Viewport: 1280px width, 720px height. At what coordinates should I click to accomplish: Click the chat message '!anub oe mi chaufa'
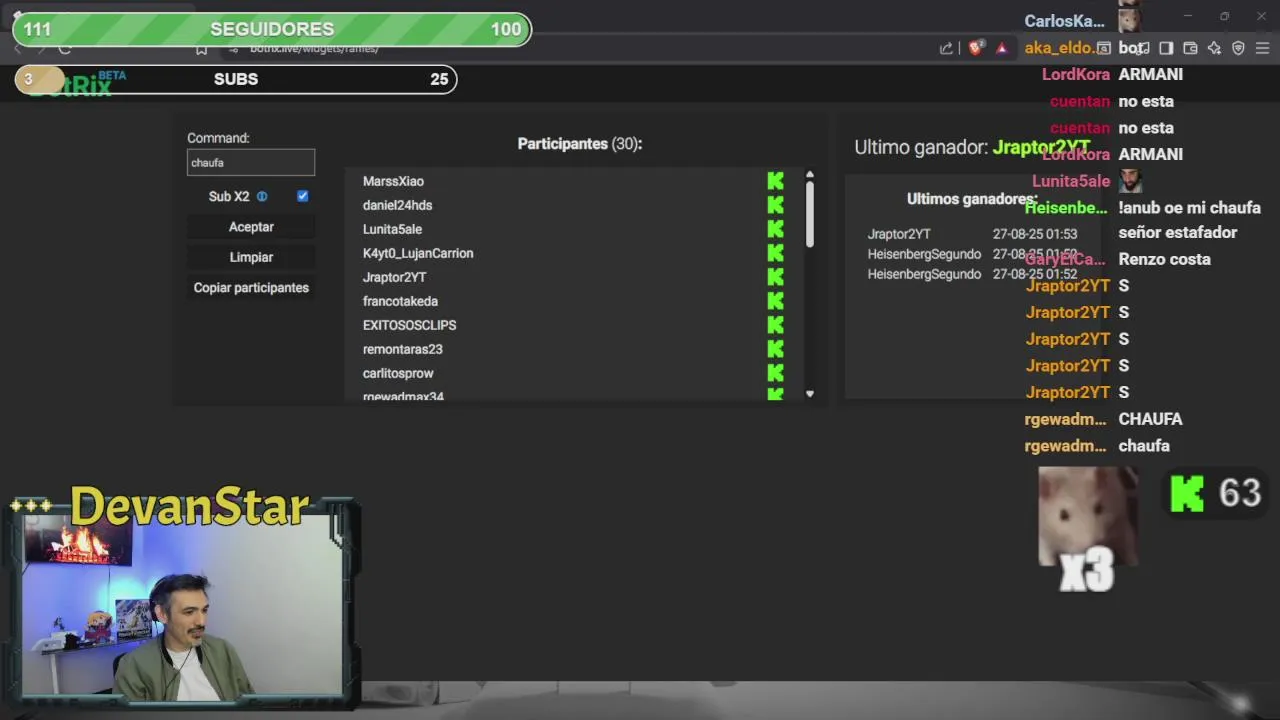1189,208
